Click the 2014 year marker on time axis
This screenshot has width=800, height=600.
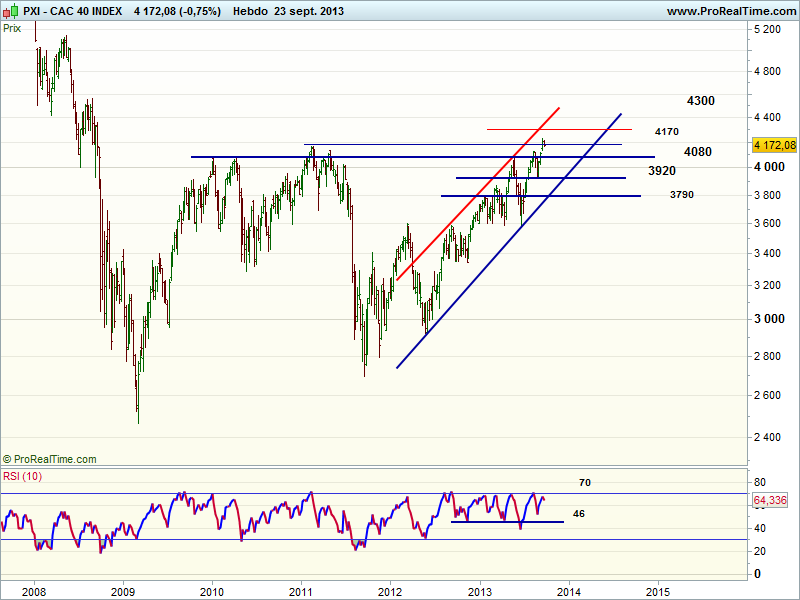coord(569,590)
